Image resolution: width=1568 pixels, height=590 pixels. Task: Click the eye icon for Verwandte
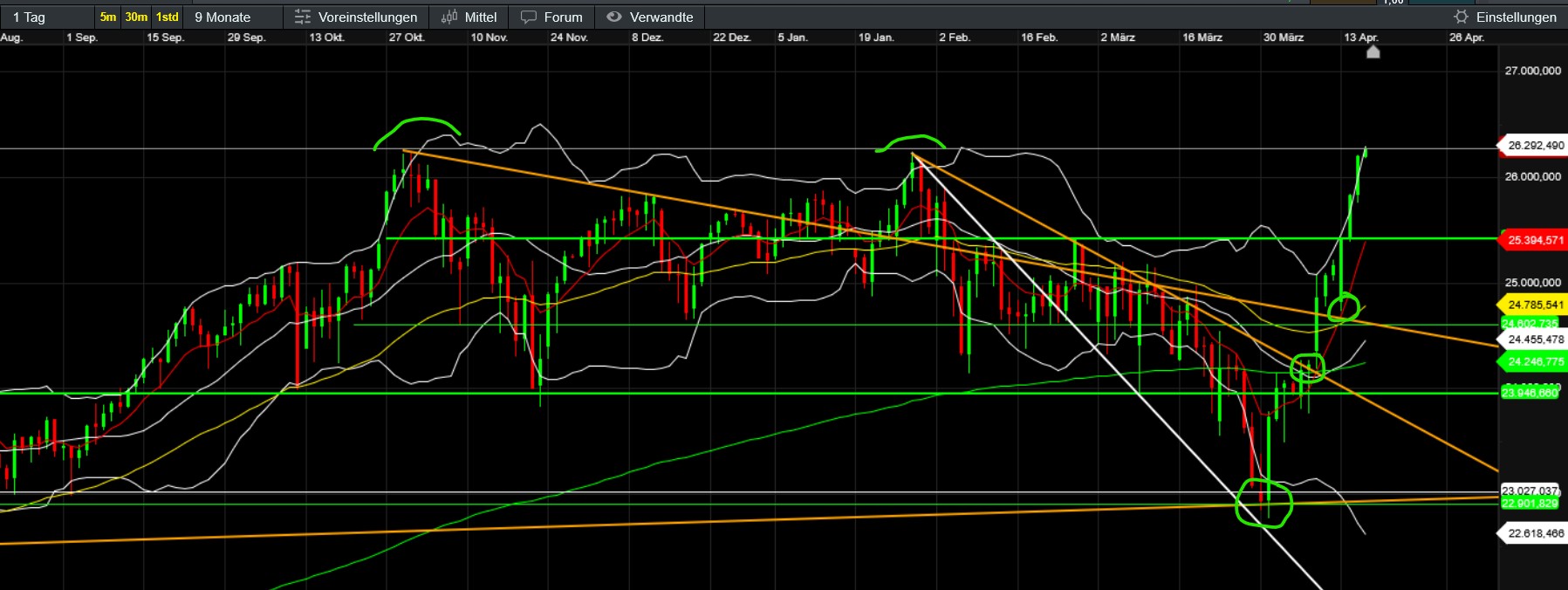click(614, 17)
